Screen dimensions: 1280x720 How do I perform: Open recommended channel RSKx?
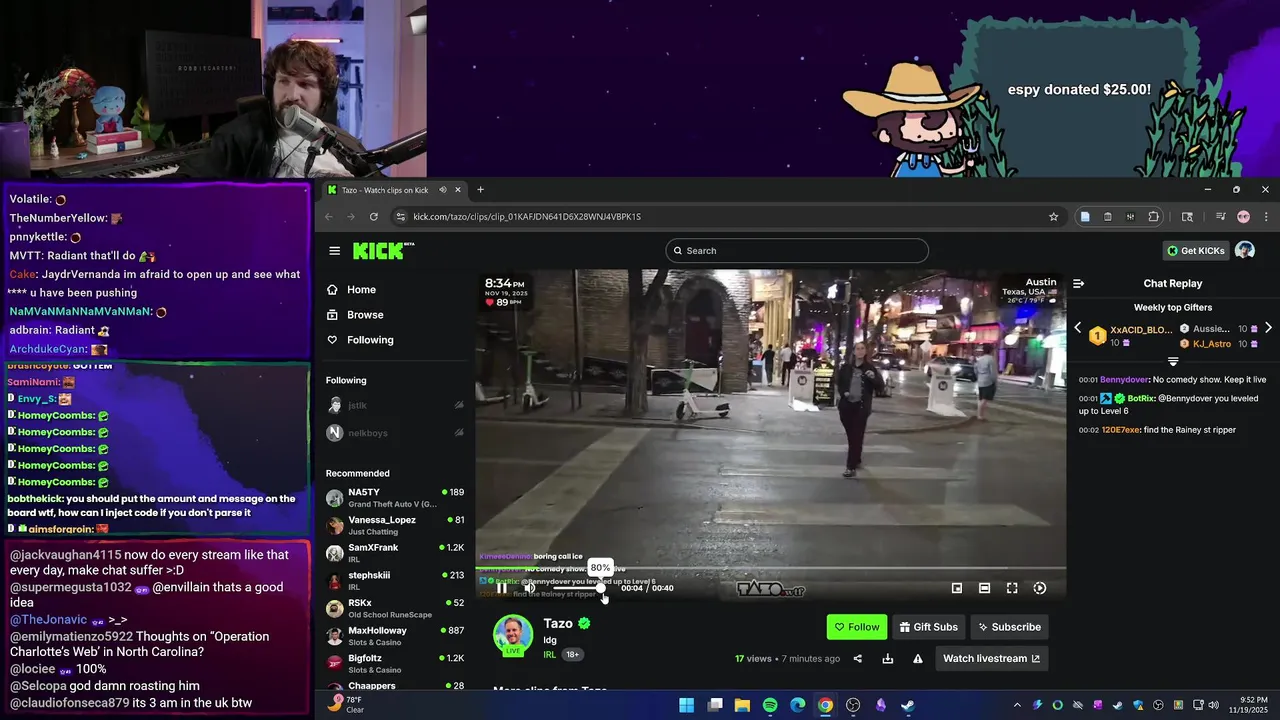(395, 608)
